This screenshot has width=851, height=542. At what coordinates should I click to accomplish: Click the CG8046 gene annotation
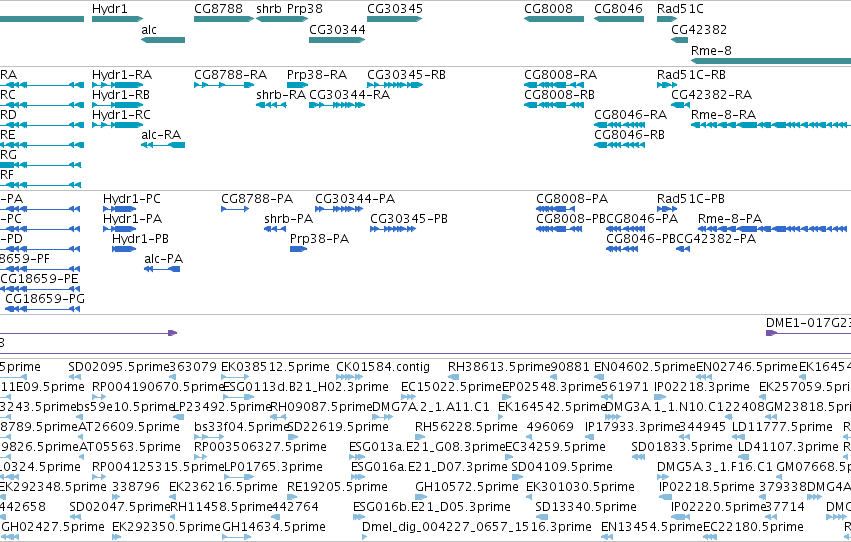pos(619,19)
